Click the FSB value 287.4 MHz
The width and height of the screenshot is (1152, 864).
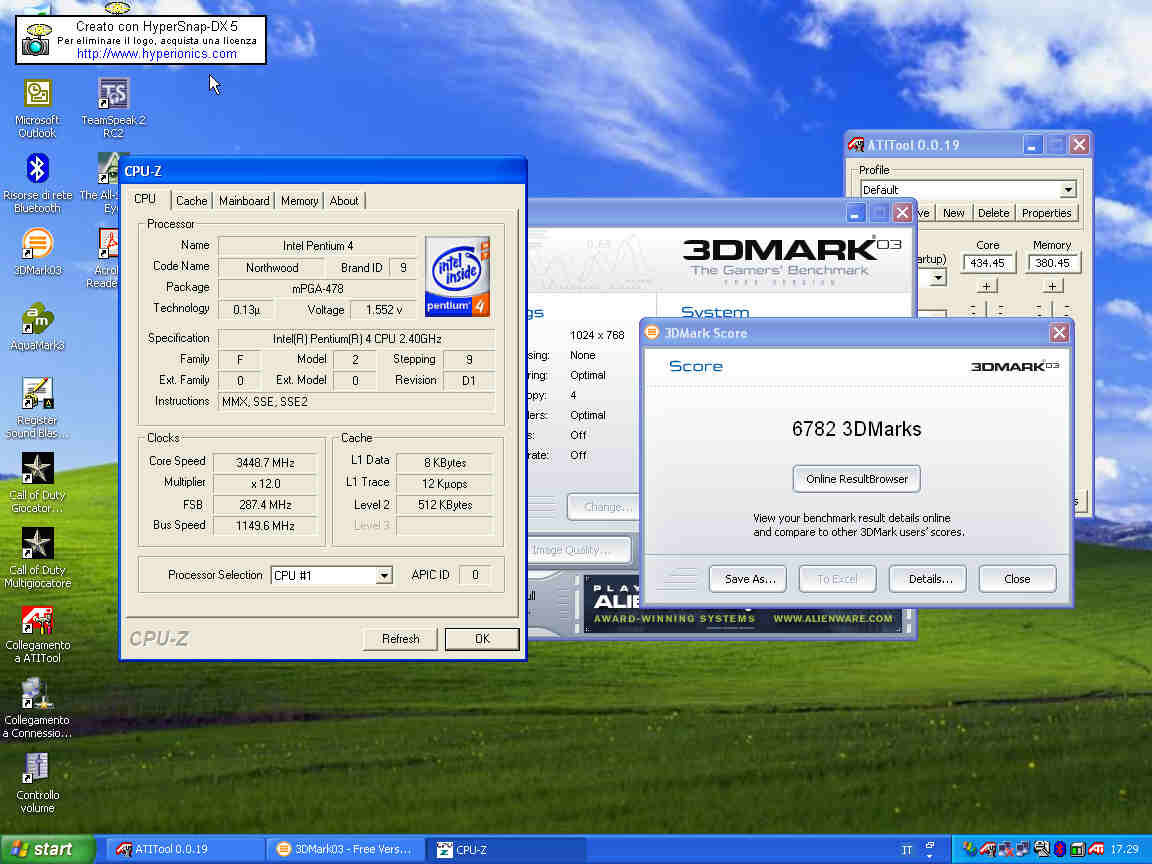(x=265, y=505)
